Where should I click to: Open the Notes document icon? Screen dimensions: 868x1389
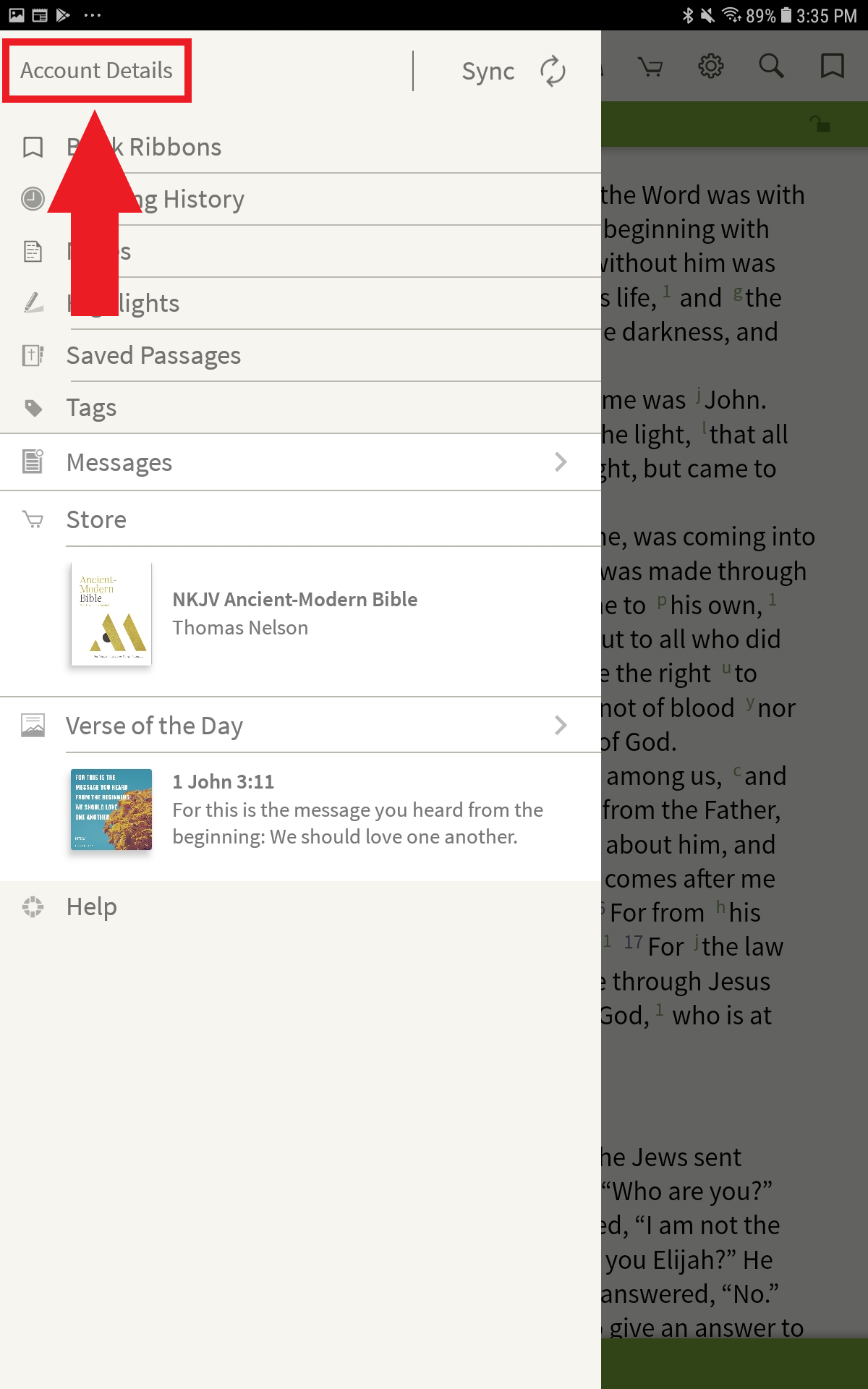click(x=33, y=251)
